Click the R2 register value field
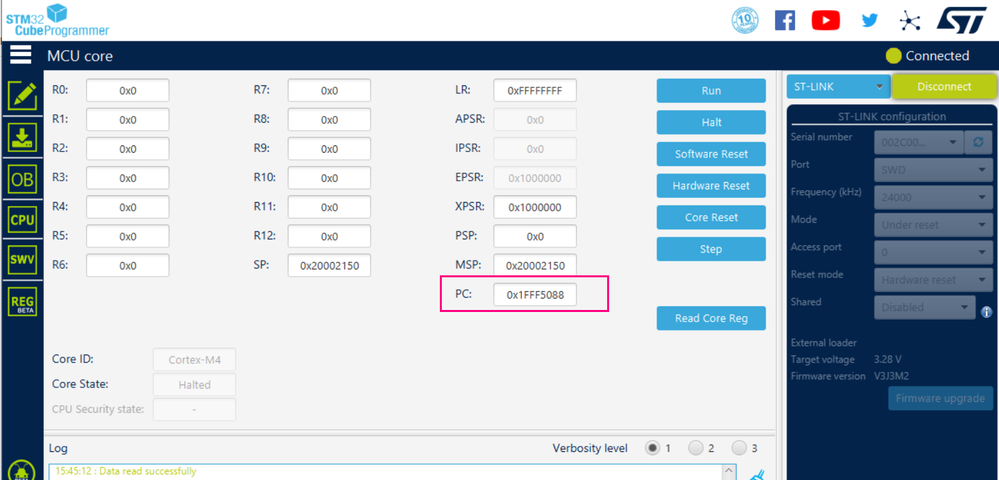The image size is (999, 480). [127, 149]
